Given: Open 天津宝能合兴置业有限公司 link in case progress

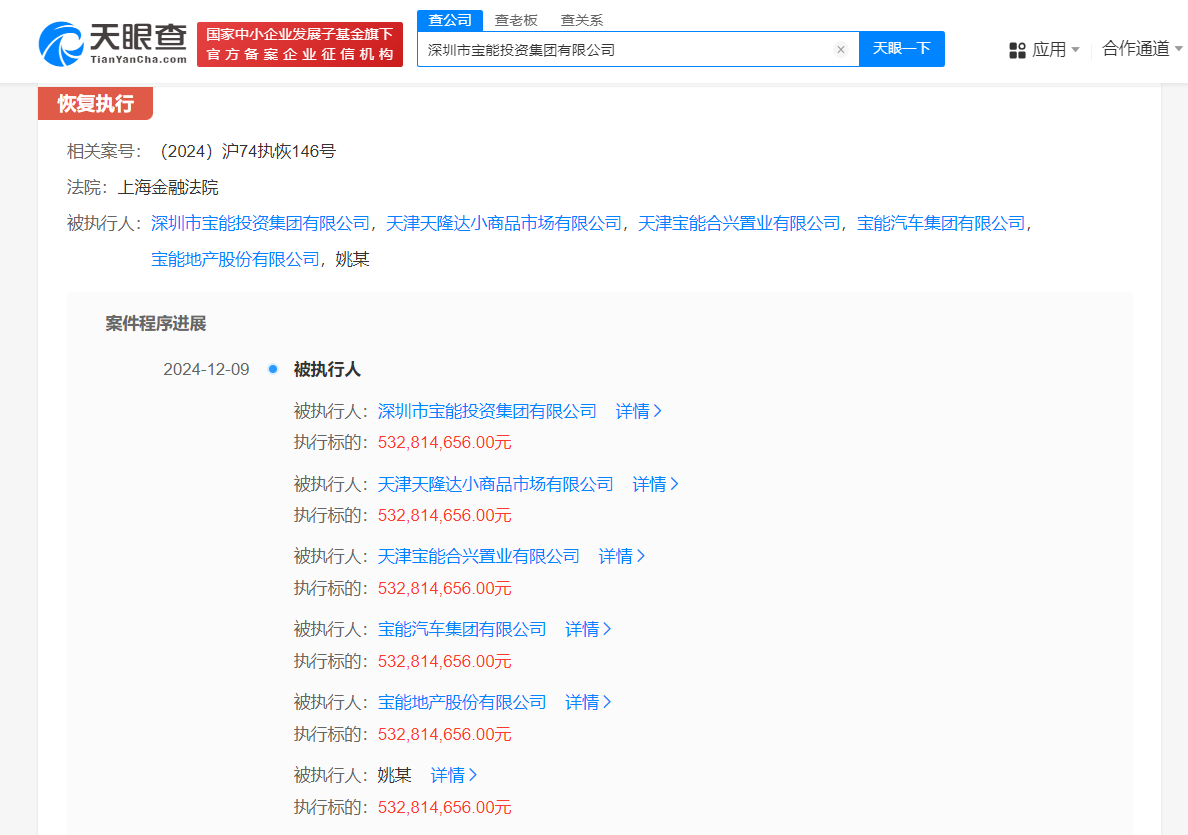Looking at the screenshot, I should tap(478, 556).
